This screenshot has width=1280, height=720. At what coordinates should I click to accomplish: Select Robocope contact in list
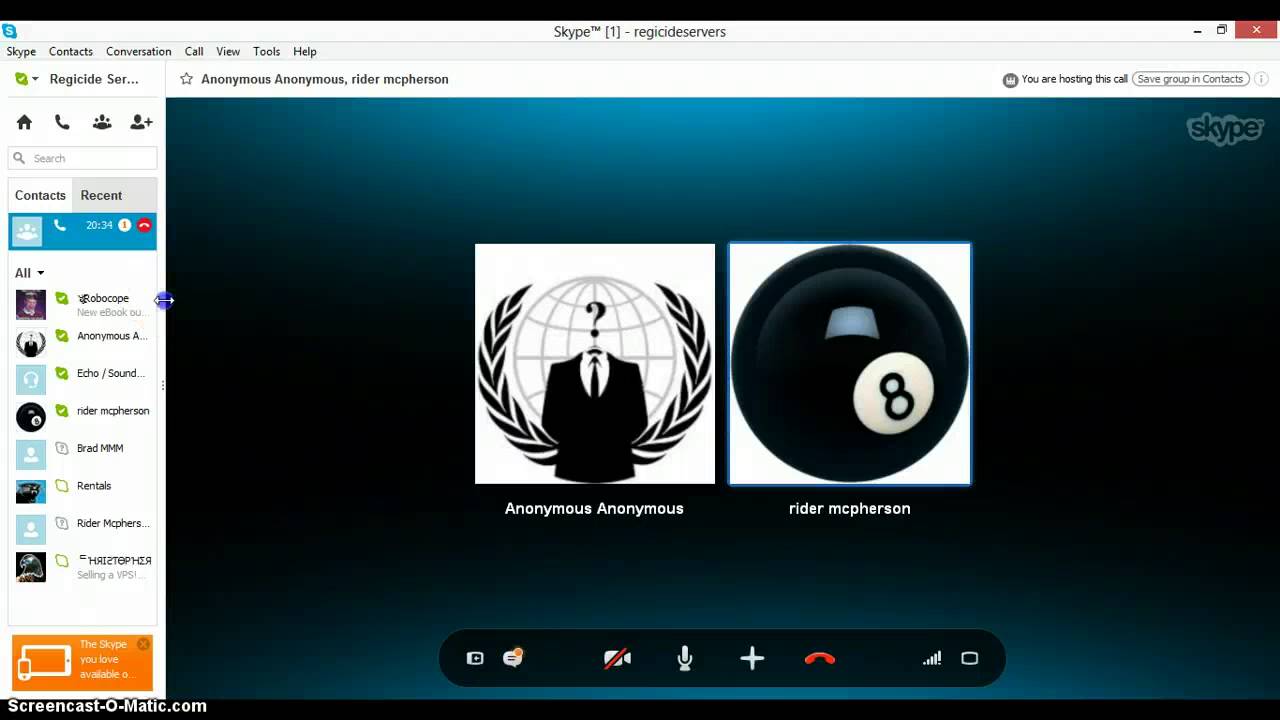pyautogui.click(x=83, y=305)
